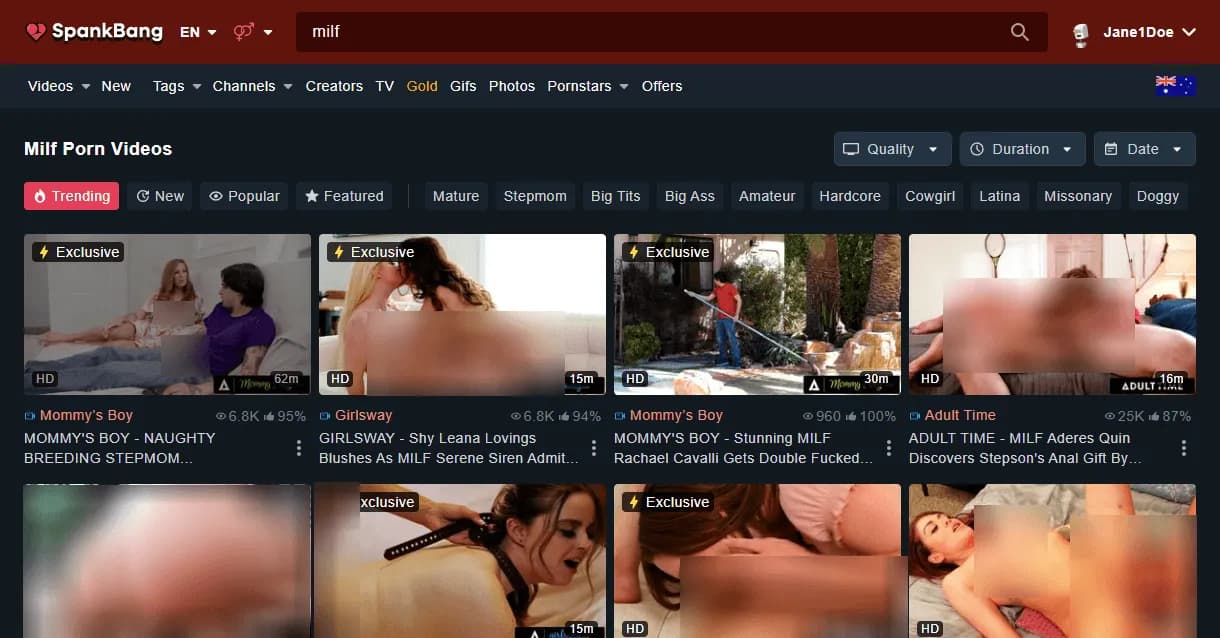
Task: Open the video thumbnail with 30m duration
Action: [757, 314]
